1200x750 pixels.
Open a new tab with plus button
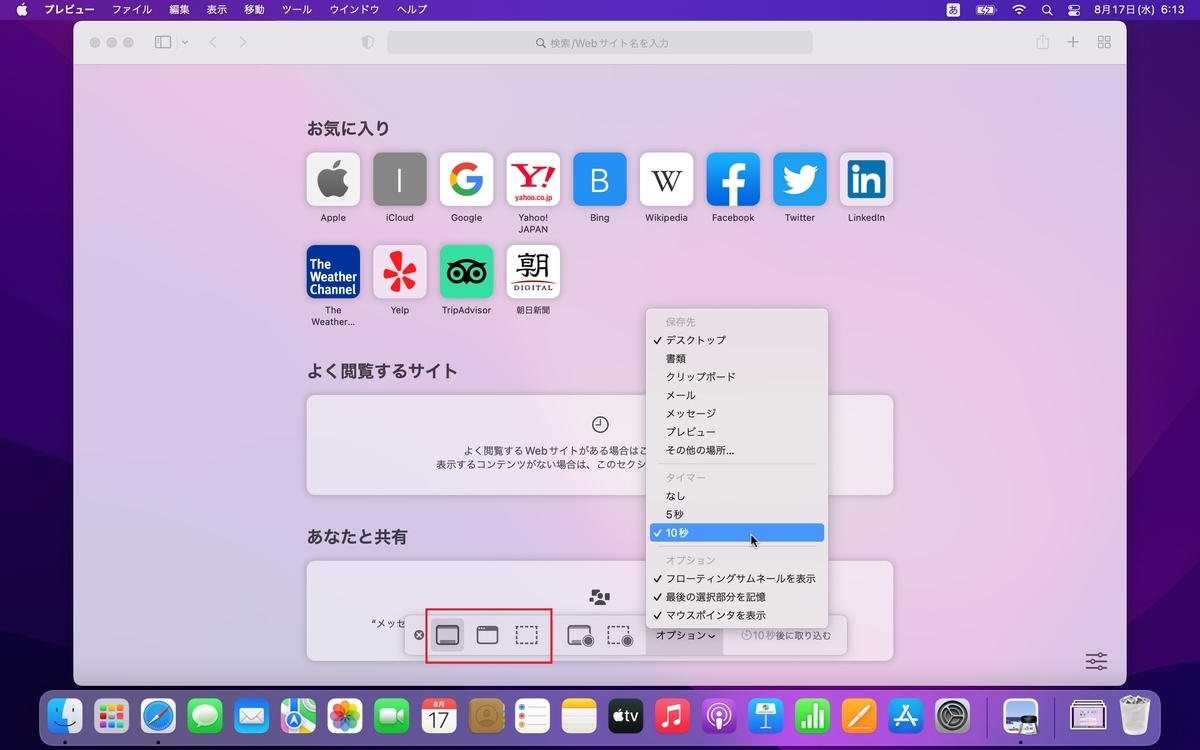pyautogui.click(x=1073, y=43)
